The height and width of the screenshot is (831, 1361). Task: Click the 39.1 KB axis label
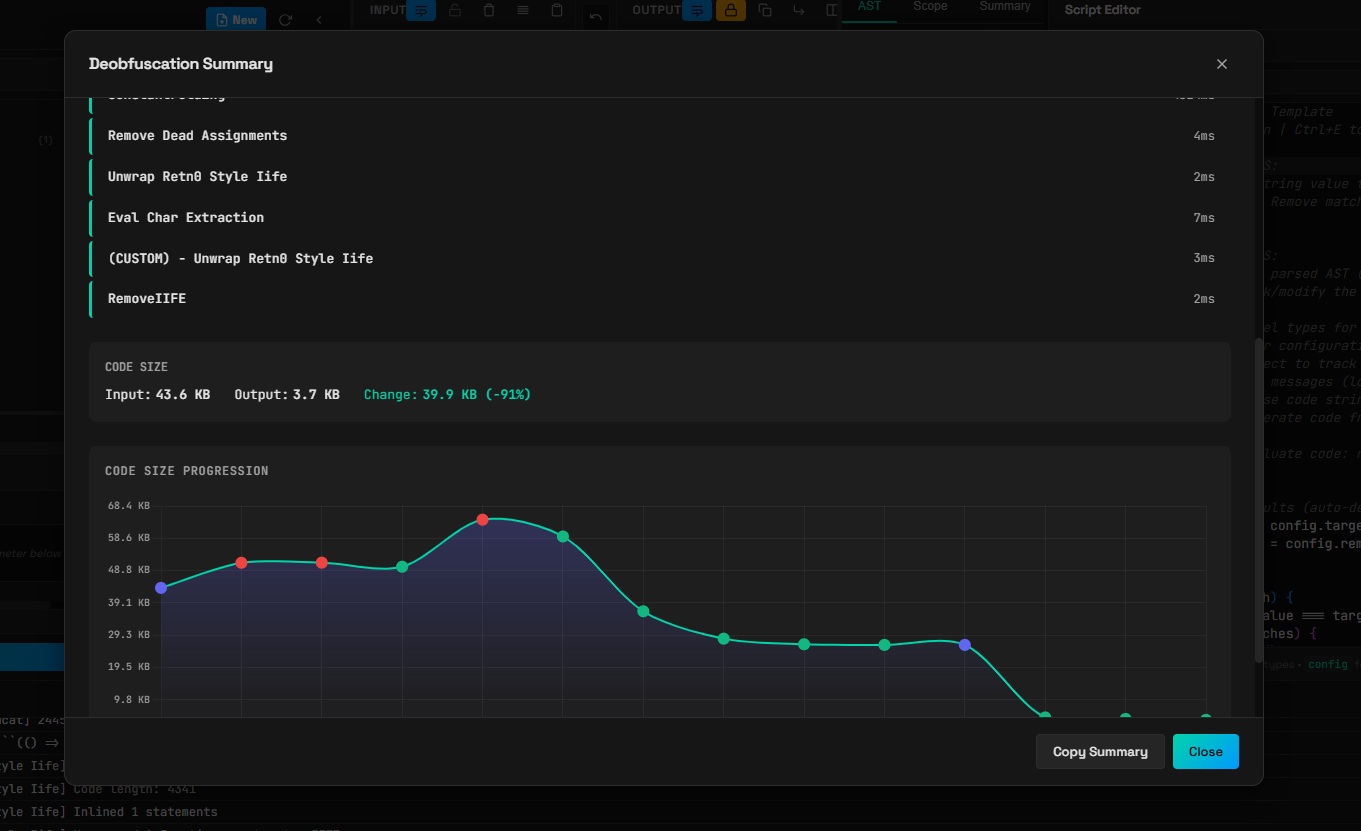(x=129, y=603)
